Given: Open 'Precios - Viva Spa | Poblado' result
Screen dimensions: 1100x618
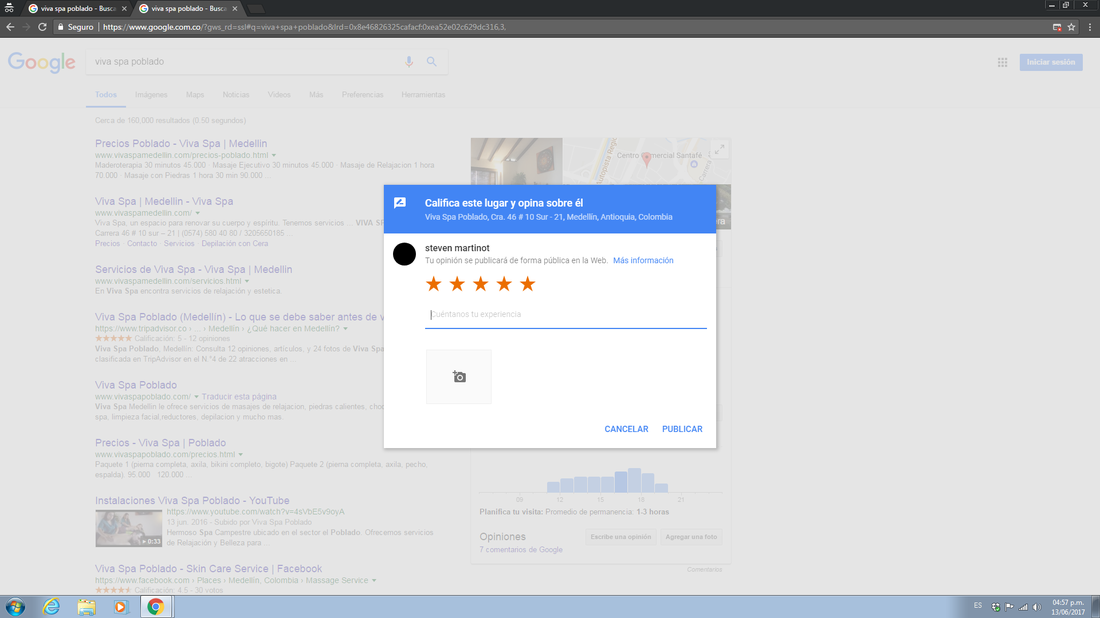Looking at the screenshot, I should point(161,443).
